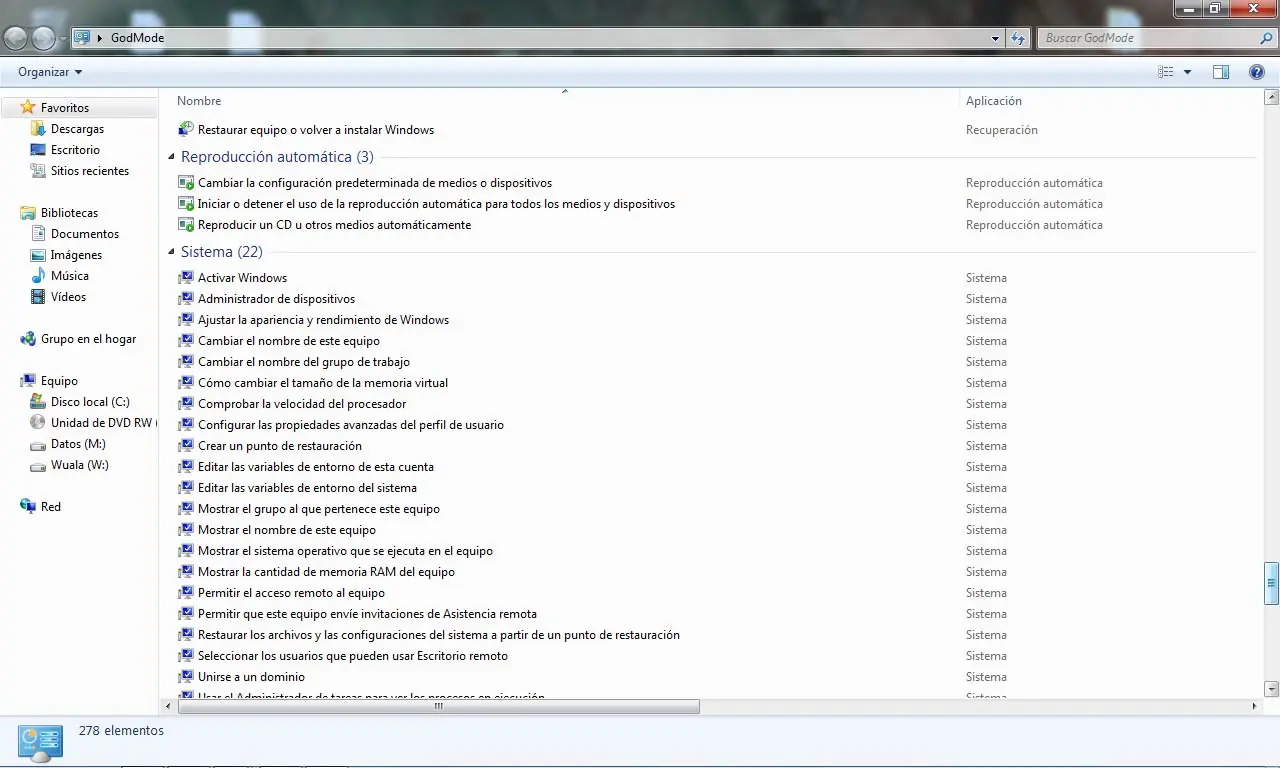Viewport: 1280px width, 768px height.
Task: Click the Forward navigation arrow button
Action: [44, 39]
